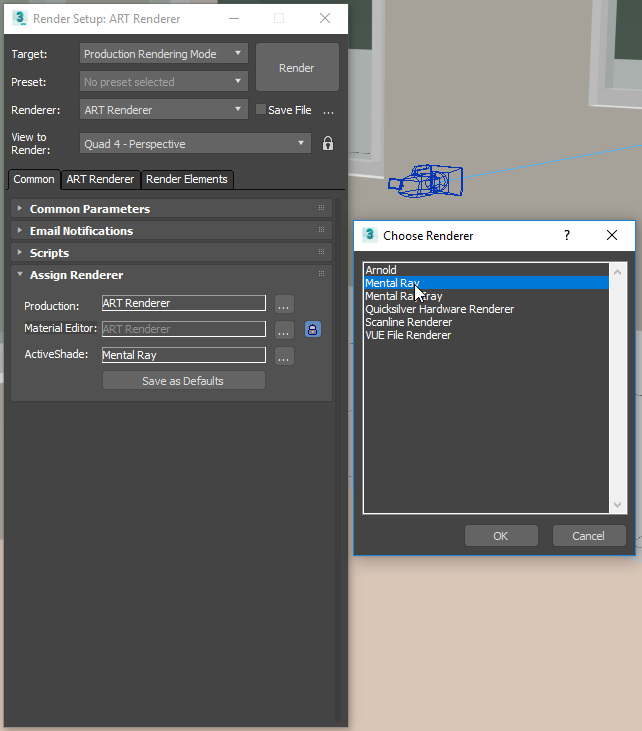This screenshot has height=731, width=642.
Task: Confirm with OK in Choose Renderer
Action: (501, 536)
